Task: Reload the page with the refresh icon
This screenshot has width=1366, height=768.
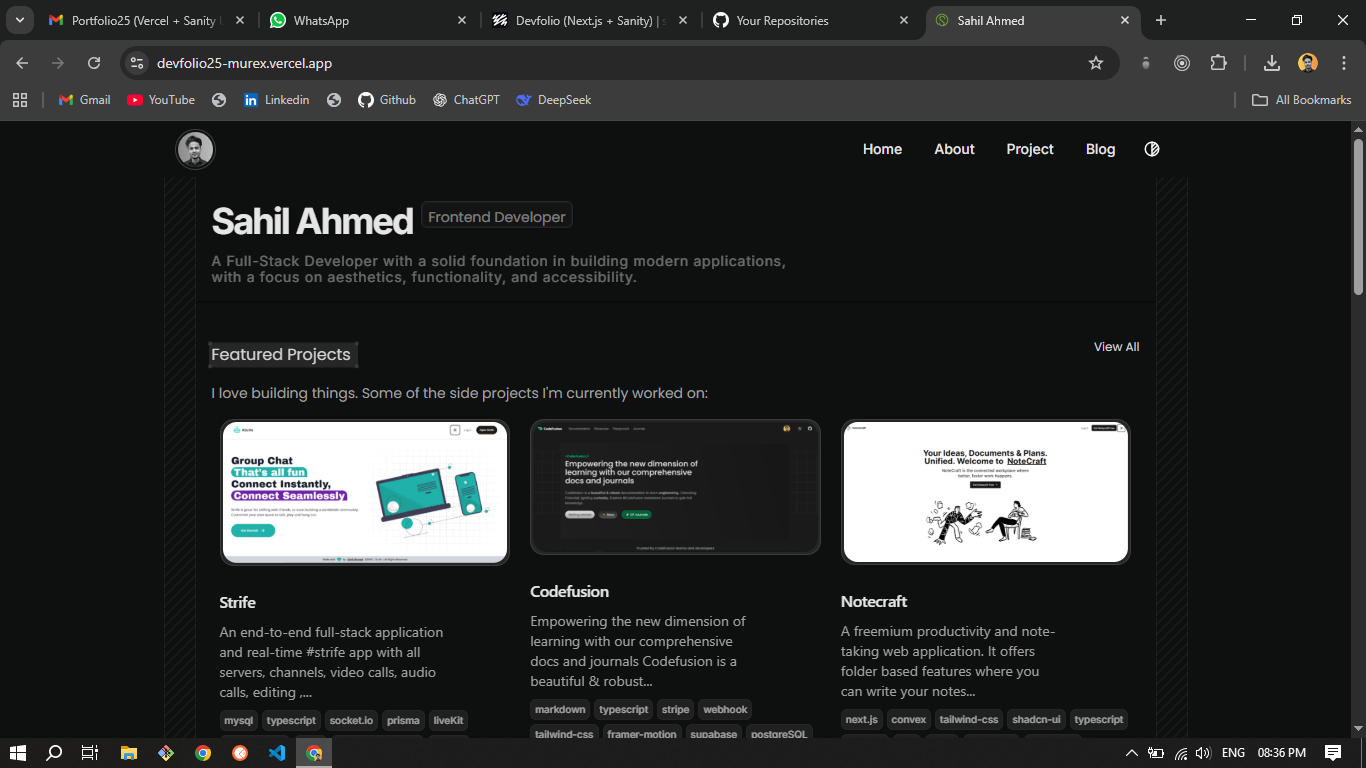Action: (x=94, y=63)
